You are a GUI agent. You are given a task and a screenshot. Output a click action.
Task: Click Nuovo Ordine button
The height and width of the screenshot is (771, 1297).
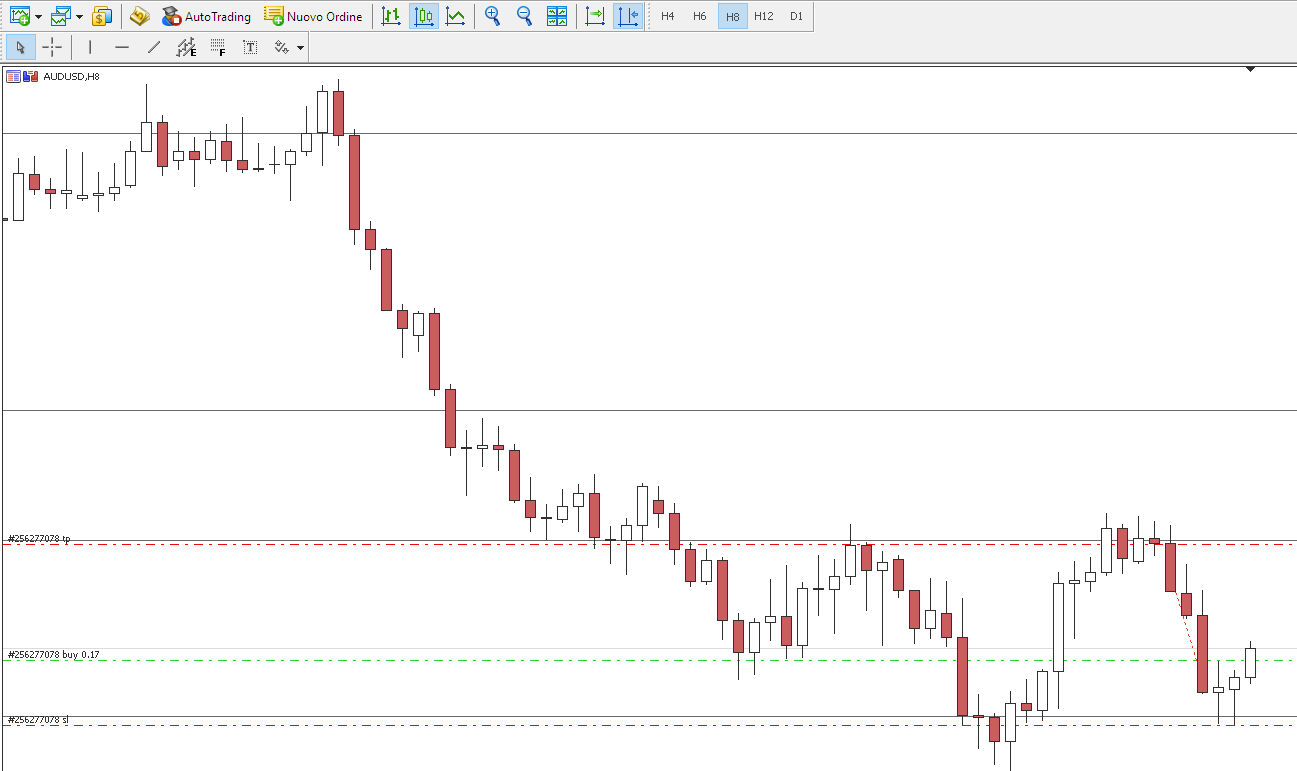point(313,16)
